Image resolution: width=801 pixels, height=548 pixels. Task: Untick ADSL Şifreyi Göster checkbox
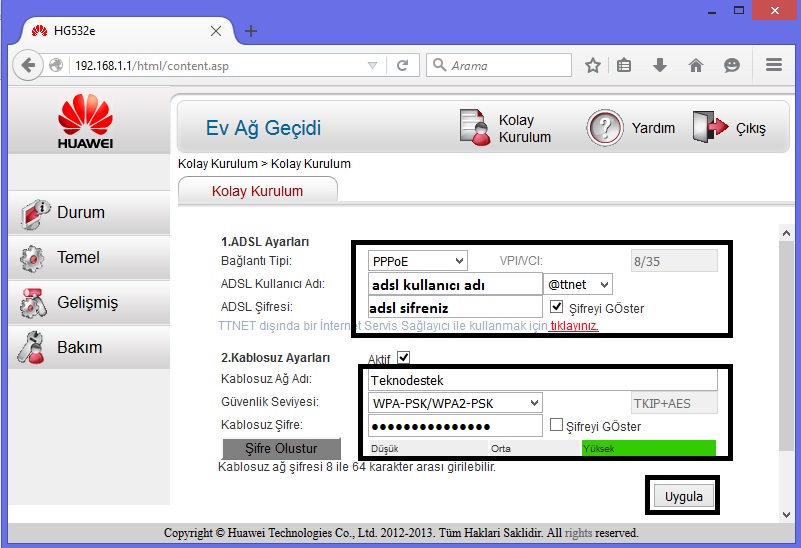click(x=556, y=306)
